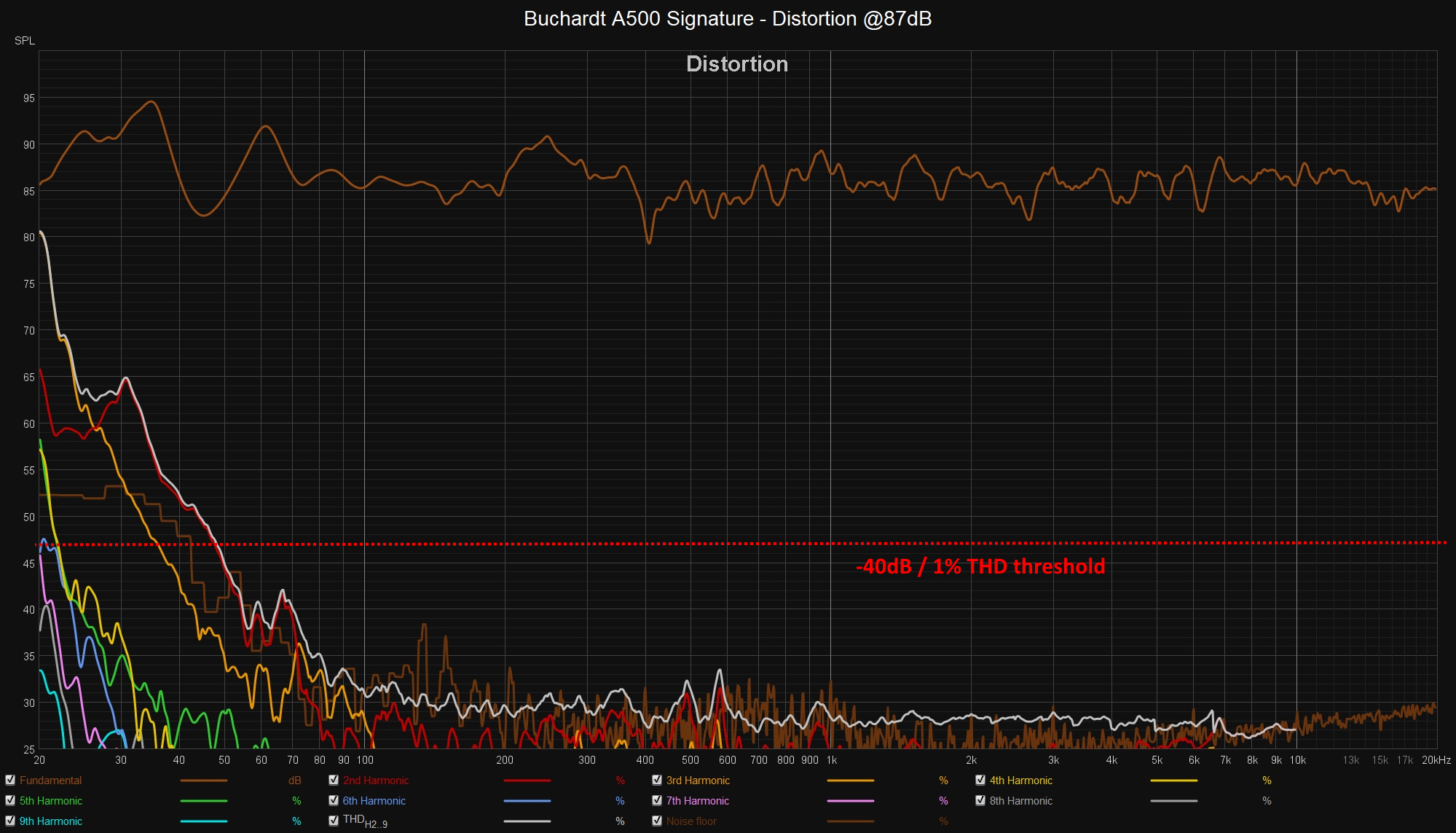Click the Fundamental brown line swatch
The height and width of the screenshot is (833, 1456).
(x=204, y=781)
